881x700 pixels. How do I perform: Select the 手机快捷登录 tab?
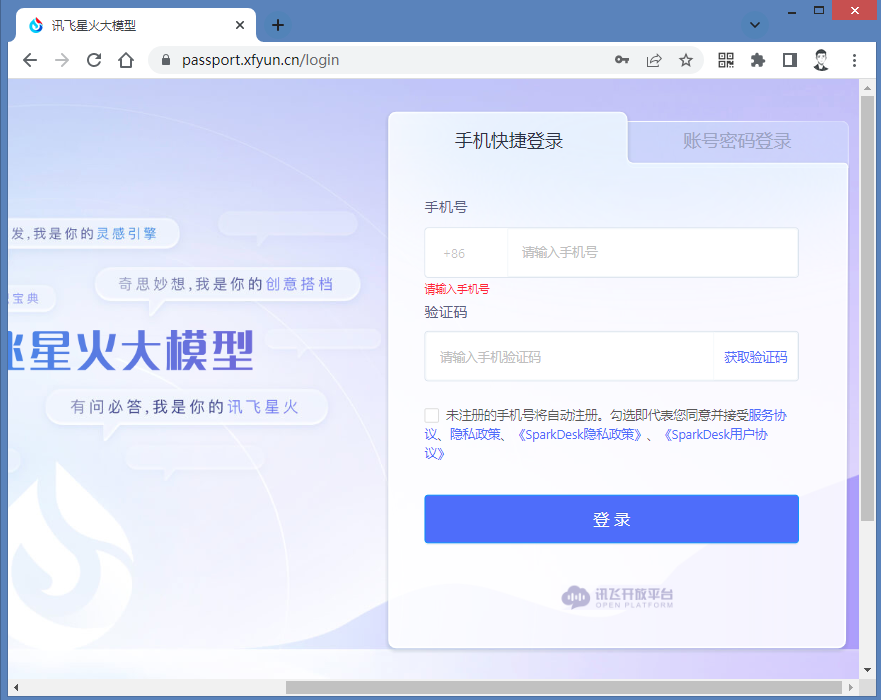(509, 141)
